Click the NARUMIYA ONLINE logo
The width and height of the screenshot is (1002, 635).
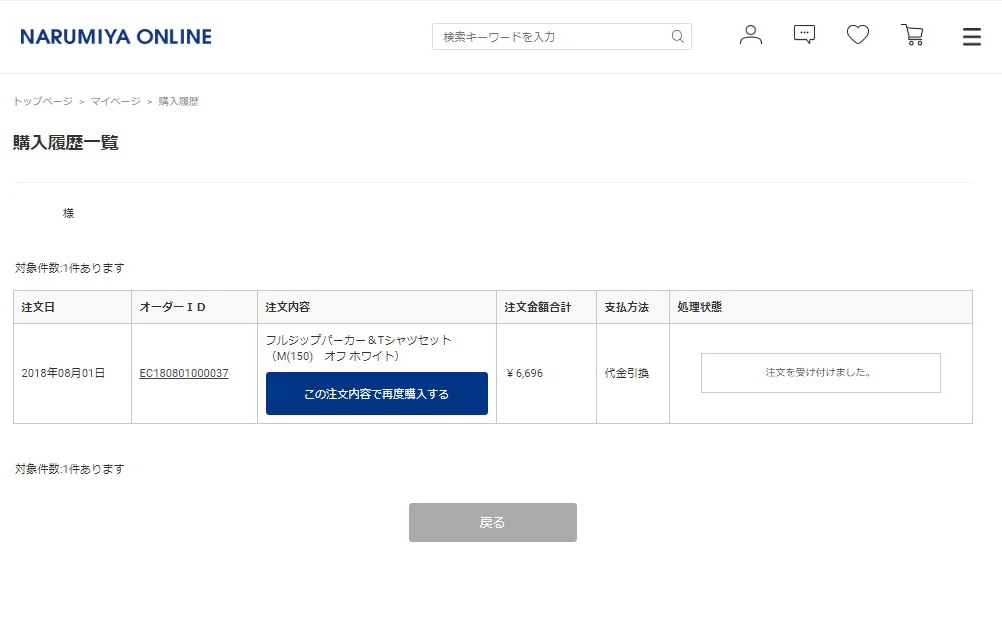(116, 37)
